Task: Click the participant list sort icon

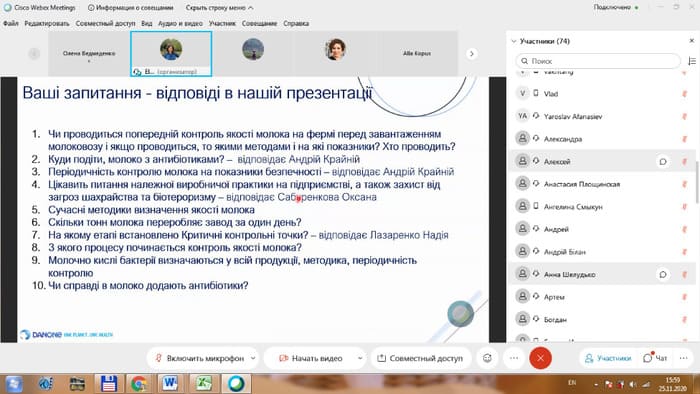Action: [x=692, y=61]
